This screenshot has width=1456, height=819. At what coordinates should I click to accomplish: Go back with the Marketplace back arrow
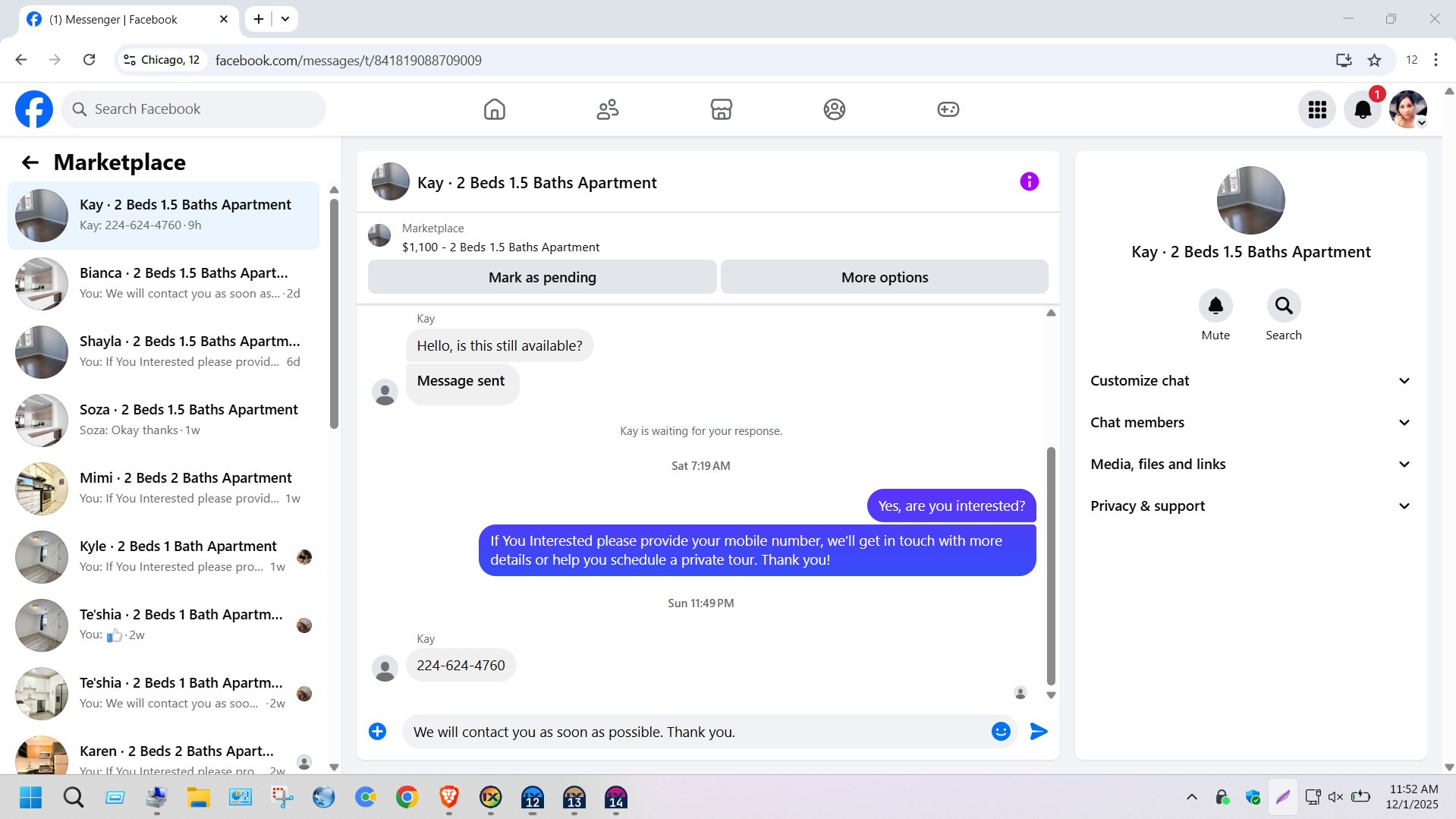click(x=30, y=162)
